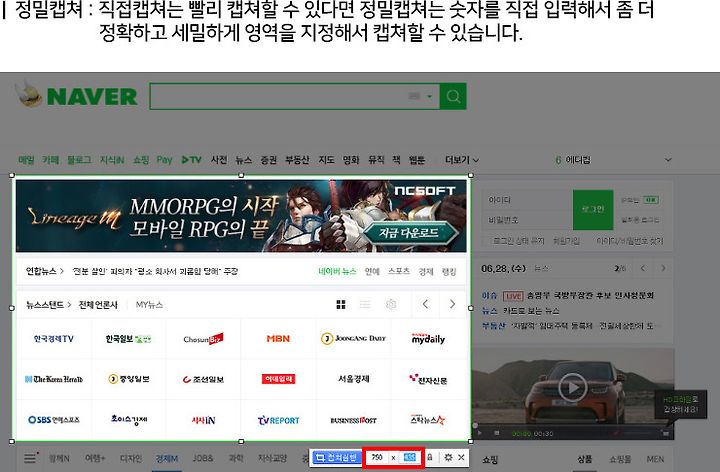The image size is (720, 472).
Task: Open The Korea Herald publisher logo
Action: click(54, 379)
